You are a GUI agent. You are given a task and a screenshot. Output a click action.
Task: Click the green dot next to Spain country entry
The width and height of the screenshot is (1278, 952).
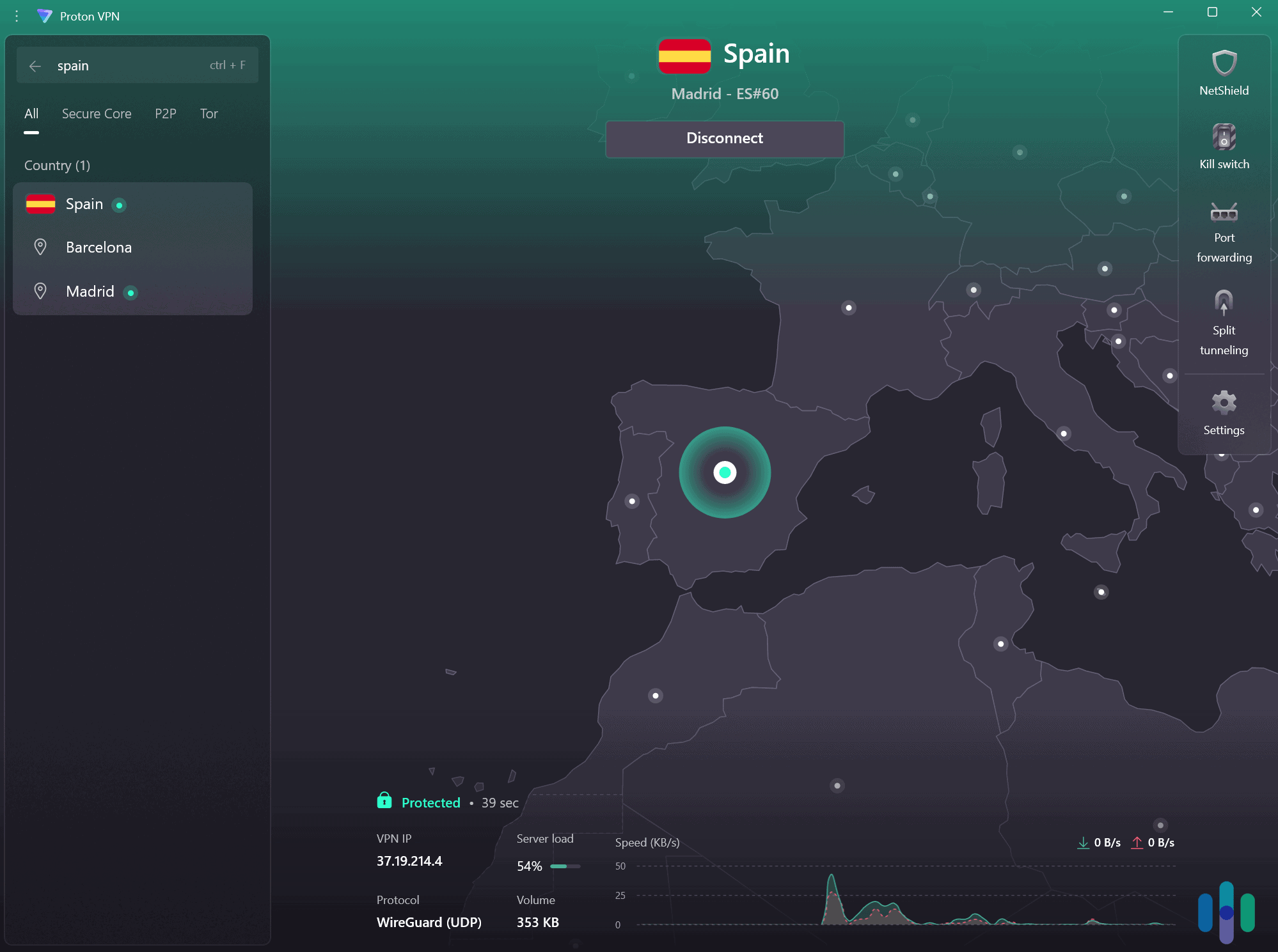coord(120,205)
